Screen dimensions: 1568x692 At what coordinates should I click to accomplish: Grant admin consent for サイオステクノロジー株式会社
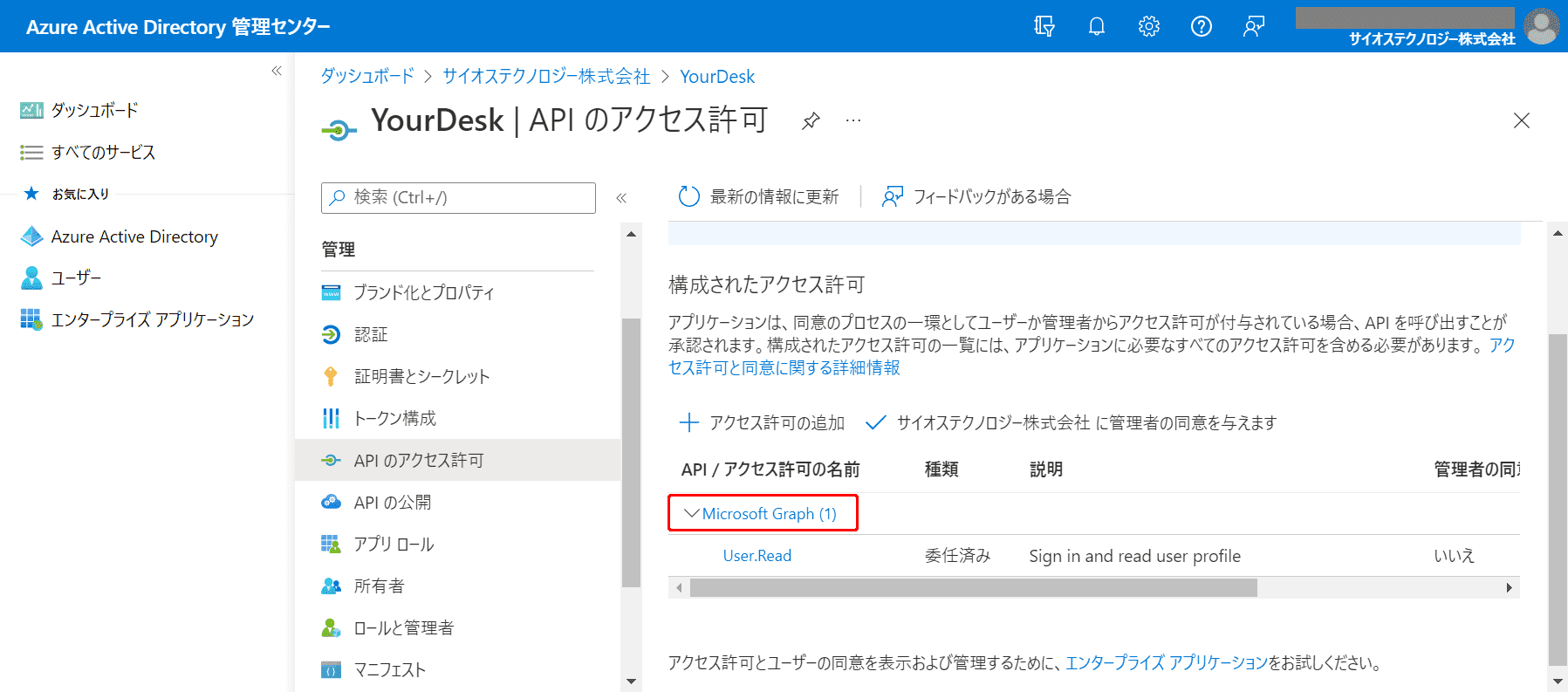tap(1071, 422)
